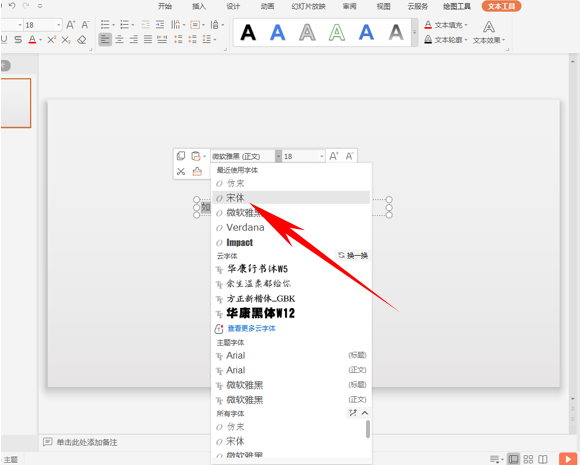Viewport: 580px width, 465px height.
Task: Toggle underline formatting in the ribbon
Action: [x=4, y=39]
